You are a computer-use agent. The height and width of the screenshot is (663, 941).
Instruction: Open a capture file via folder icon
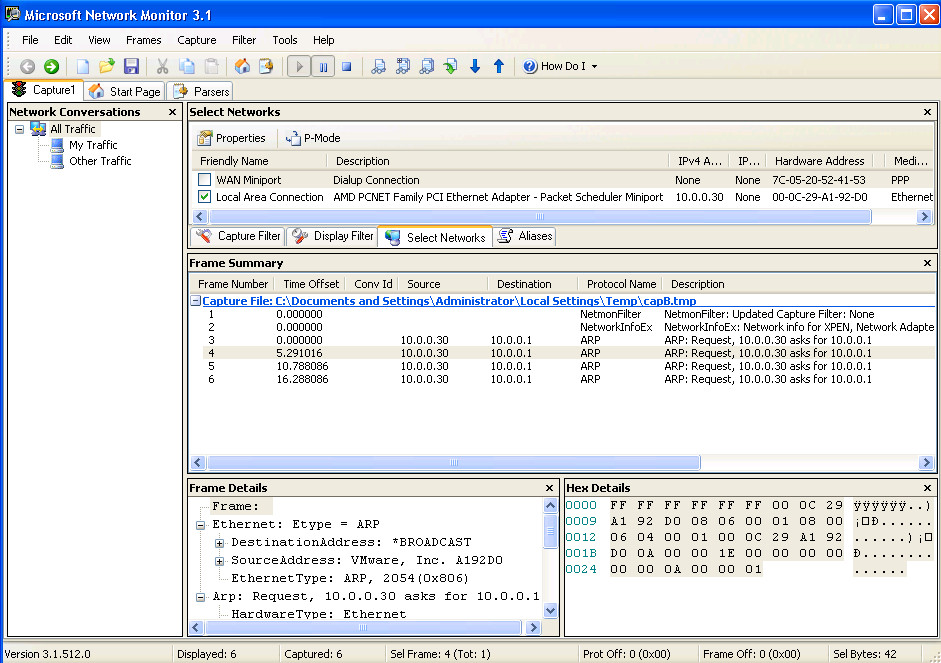pyautogui.click(x=107, y=67)
